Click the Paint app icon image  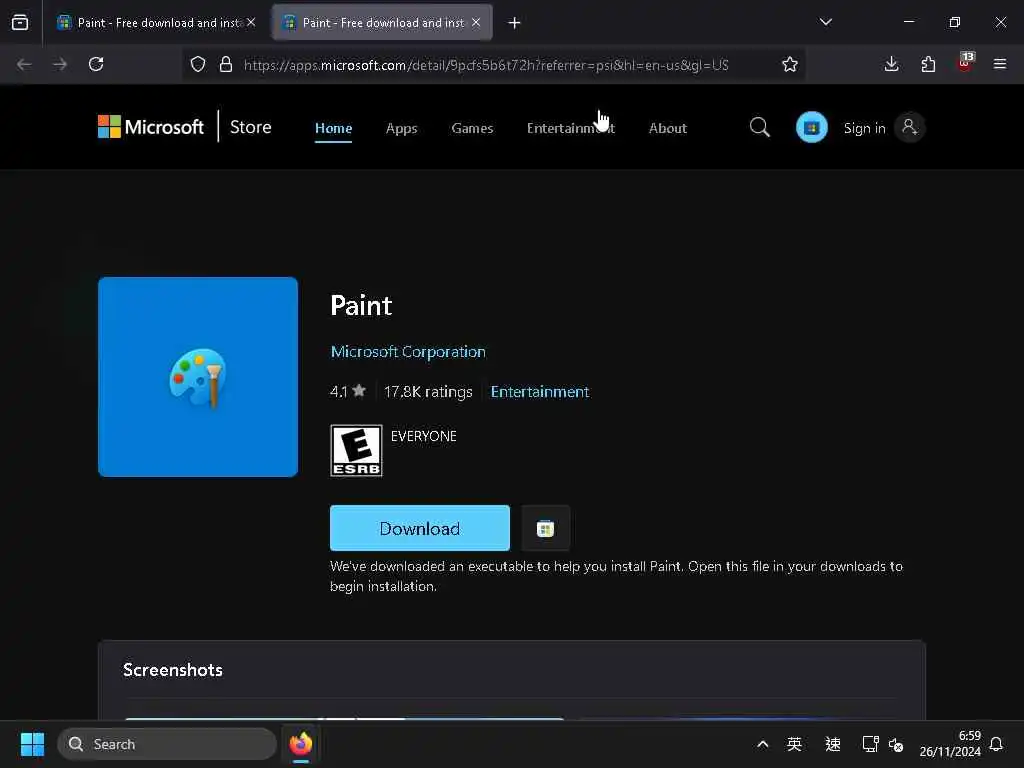(x=198, y=377)
